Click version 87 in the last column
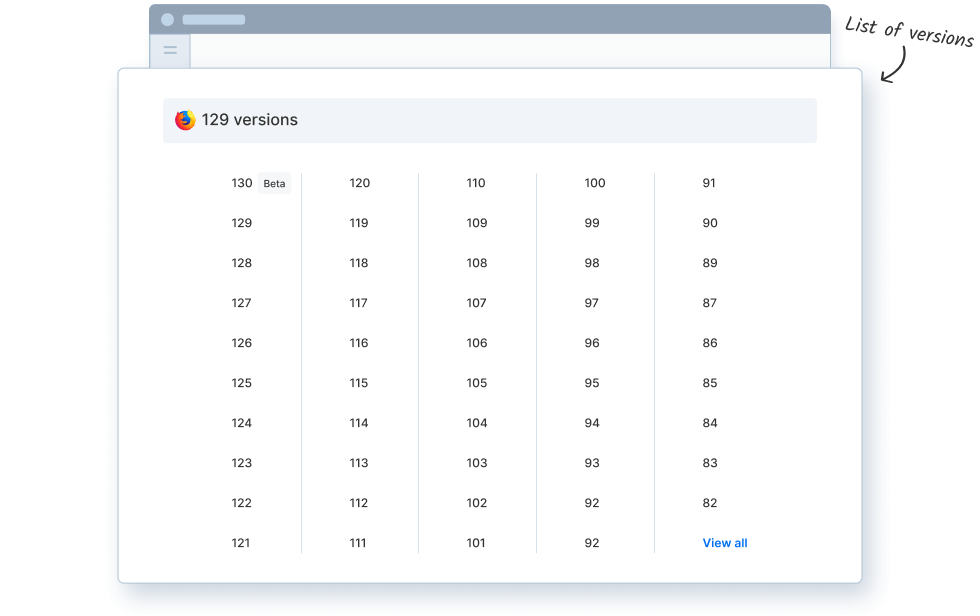Screen dimensions: 980x616 709,302
